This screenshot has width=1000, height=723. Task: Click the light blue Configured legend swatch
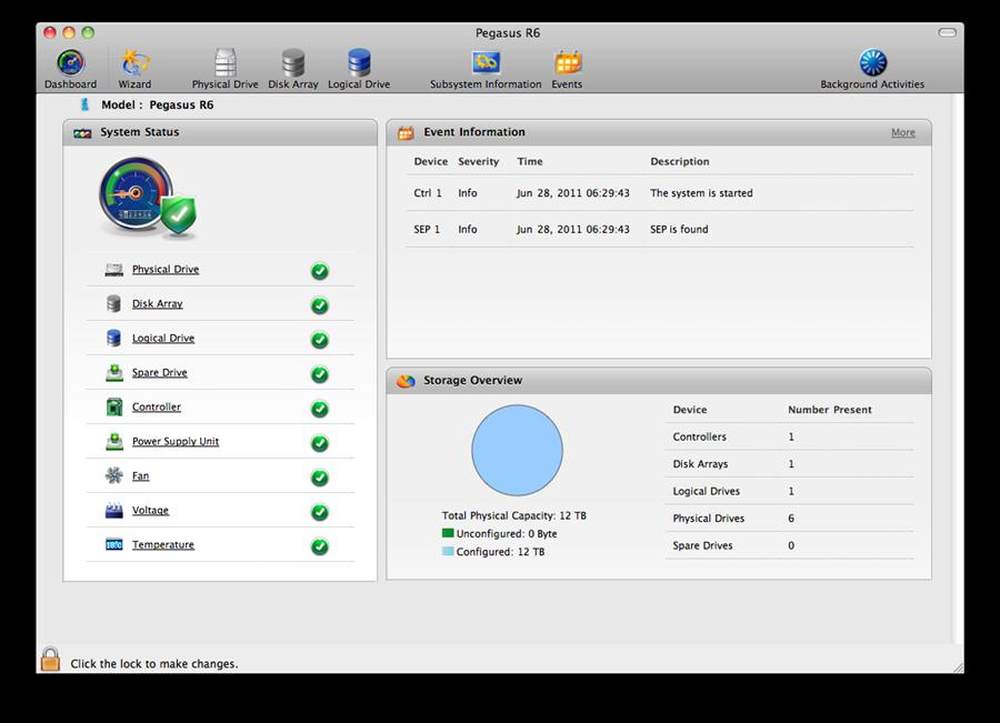448,551
